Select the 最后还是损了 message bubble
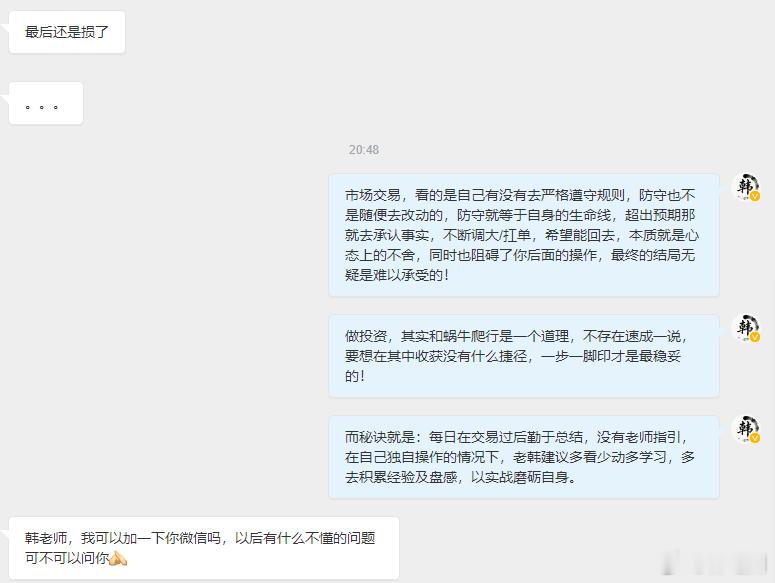The height and width of the screenshot is (583, 775). pos(67,32)
